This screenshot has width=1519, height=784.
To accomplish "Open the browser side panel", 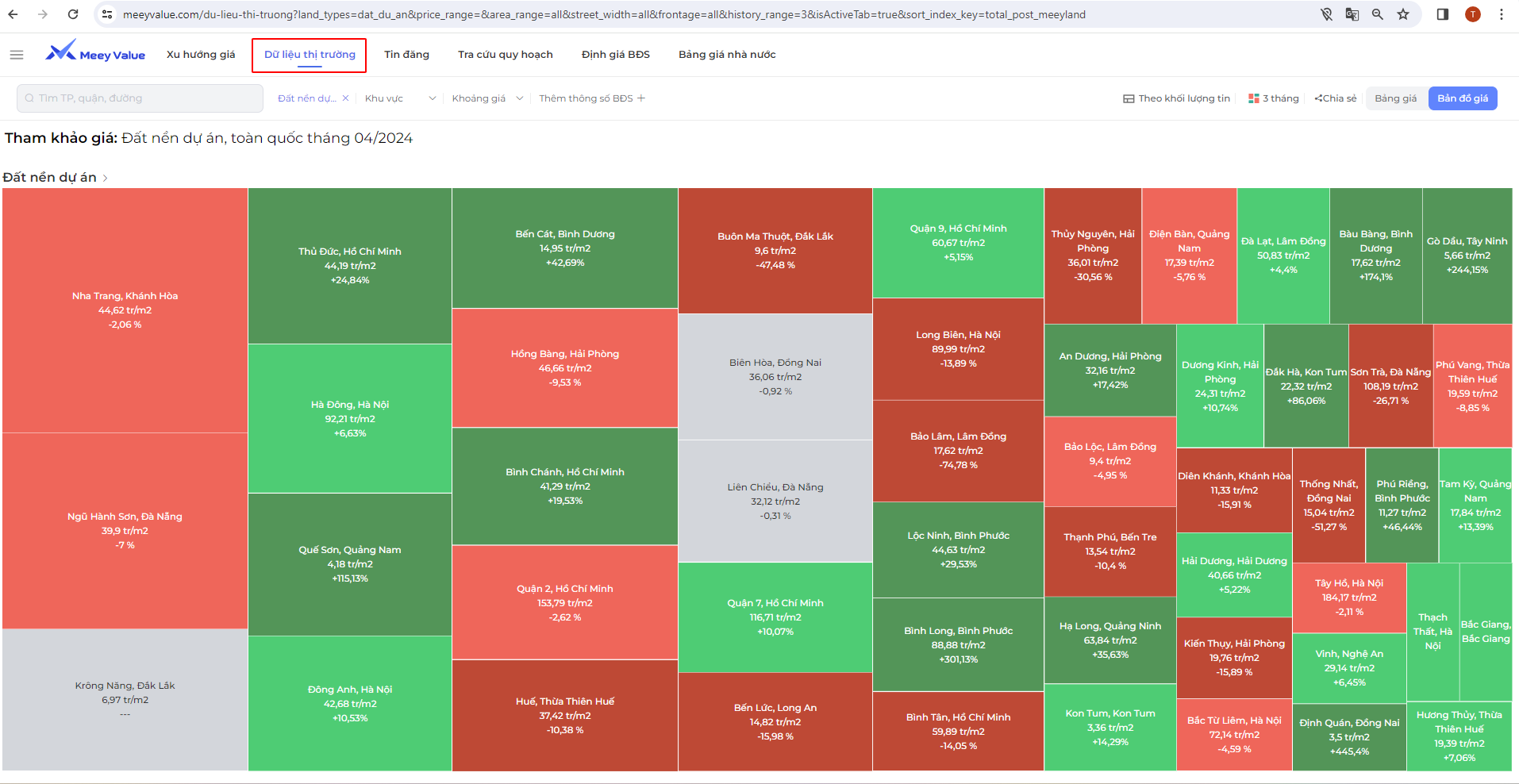I will [x=1443, y=14].
